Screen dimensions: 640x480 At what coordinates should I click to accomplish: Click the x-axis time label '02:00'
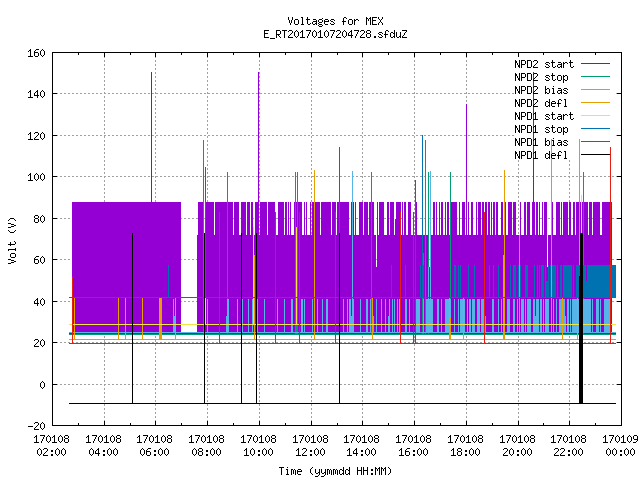51,452
